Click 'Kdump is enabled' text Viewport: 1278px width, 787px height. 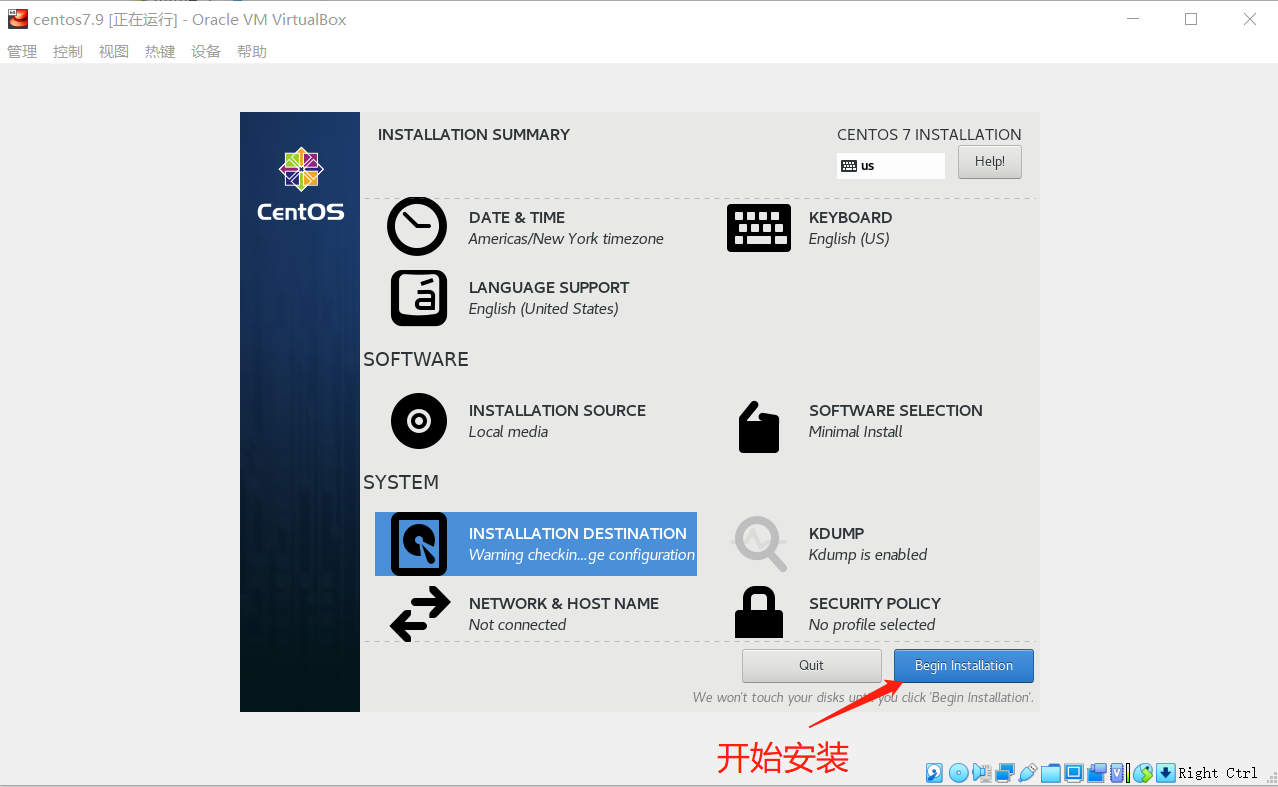pos(868,555)
